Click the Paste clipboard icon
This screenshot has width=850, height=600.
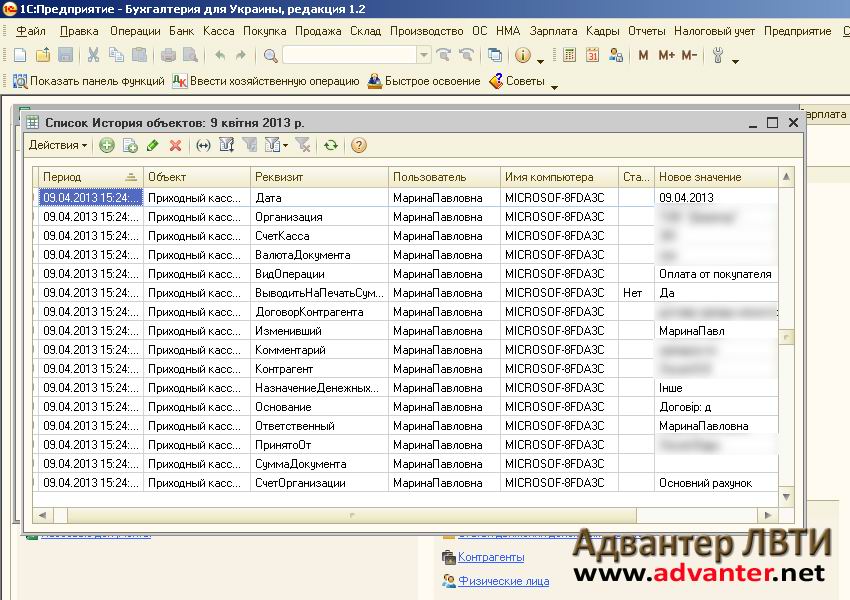139,55
